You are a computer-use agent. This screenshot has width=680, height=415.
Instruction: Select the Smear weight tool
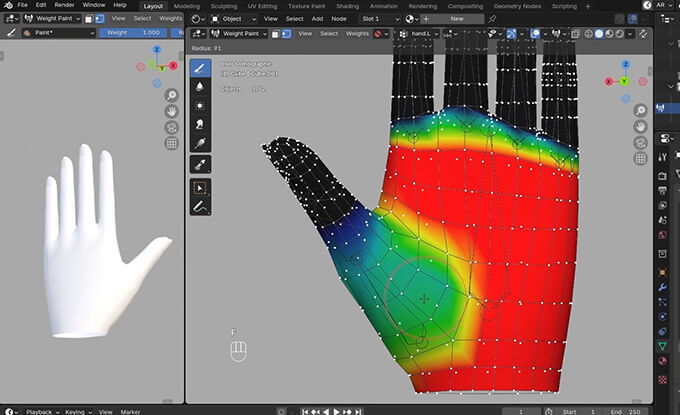click(200, 125)
